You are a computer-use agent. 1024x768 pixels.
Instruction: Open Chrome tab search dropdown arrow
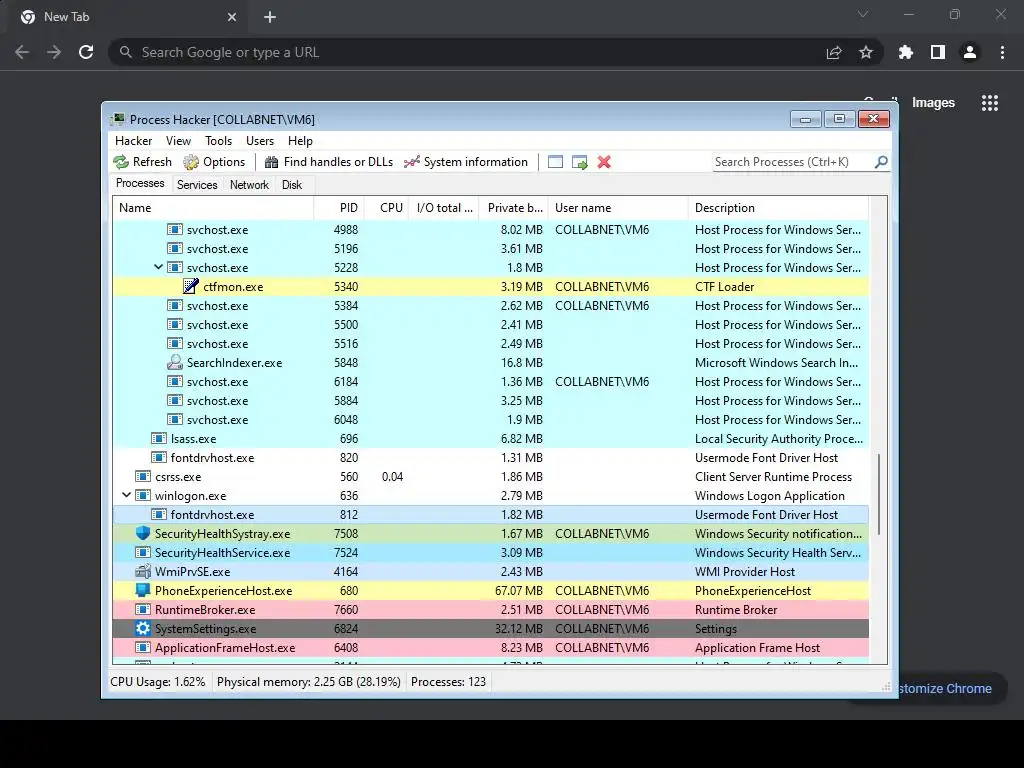coord(863,14)
